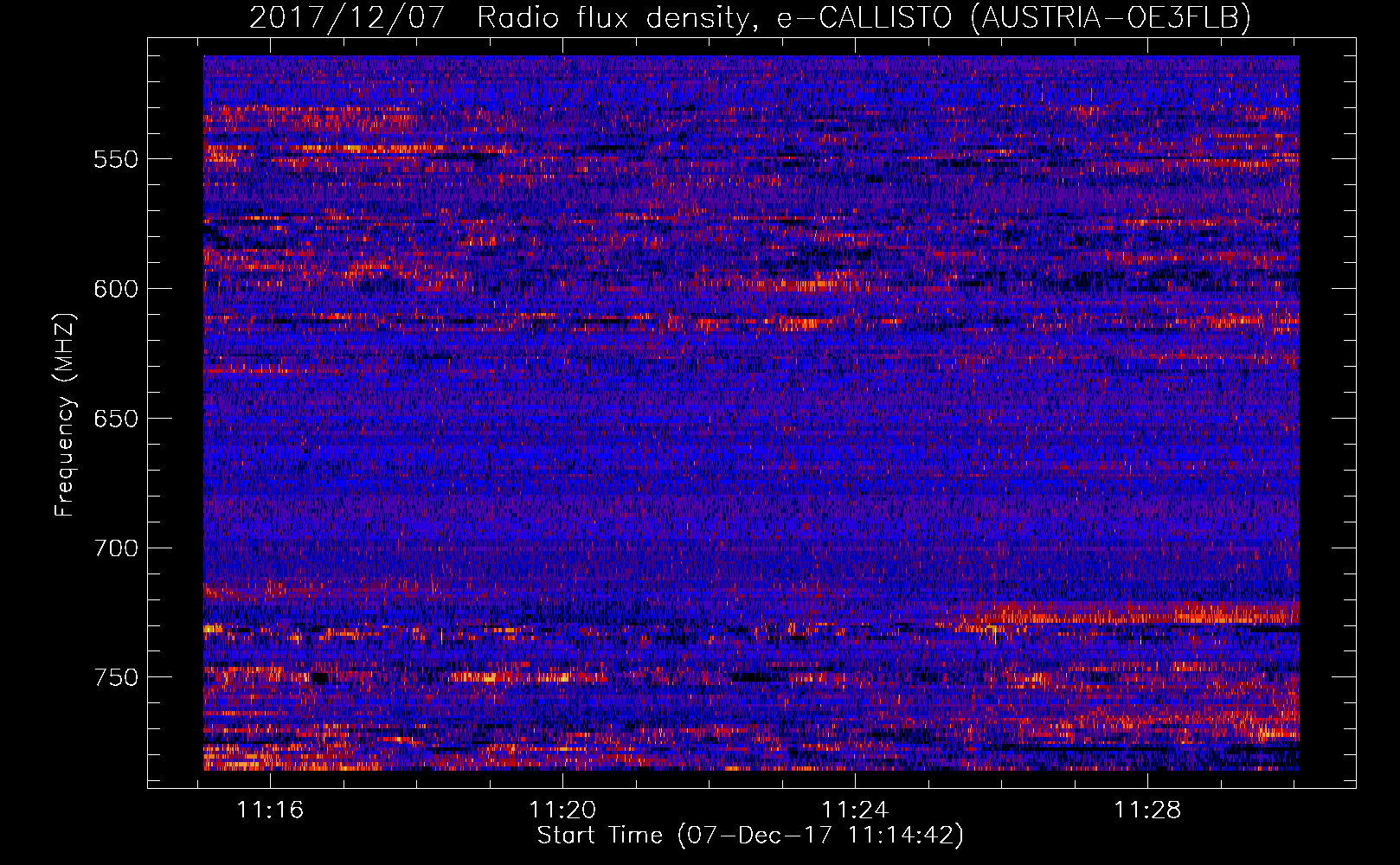Click the station name '(AUSTRIA-OE3FLB)'

1111,18
